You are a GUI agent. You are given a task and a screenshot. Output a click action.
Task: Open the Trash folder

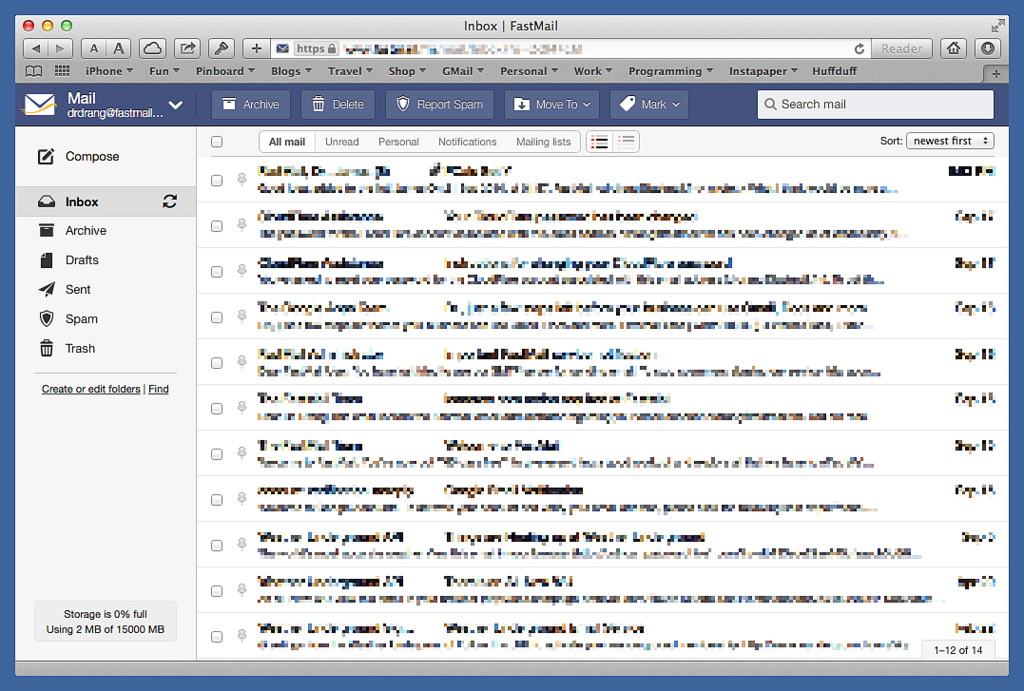pyautogui.click(x=80, y=348)
